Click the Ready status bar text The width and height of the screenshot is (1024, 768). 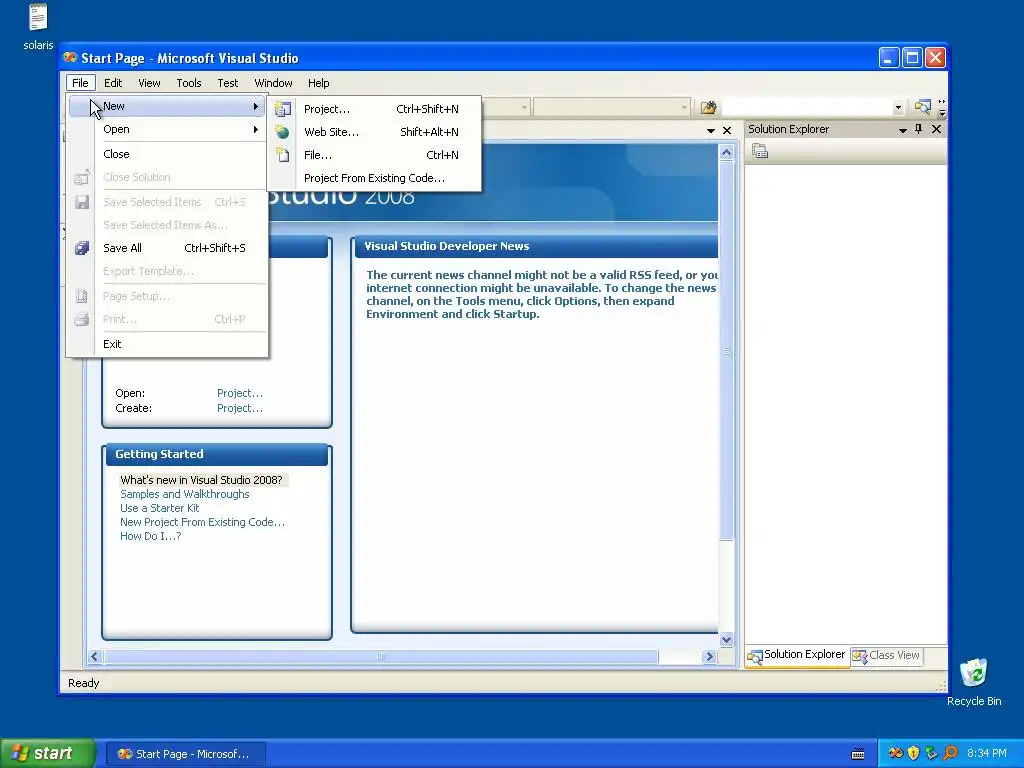[x=84, y=683]
